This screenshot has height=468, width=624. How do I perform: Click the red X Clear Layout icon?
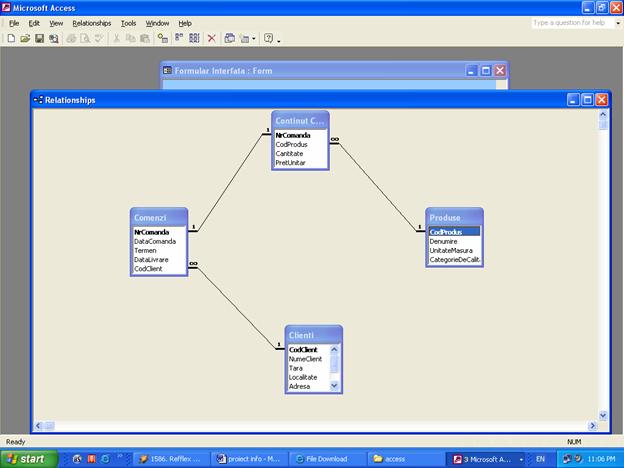point(211,38)
